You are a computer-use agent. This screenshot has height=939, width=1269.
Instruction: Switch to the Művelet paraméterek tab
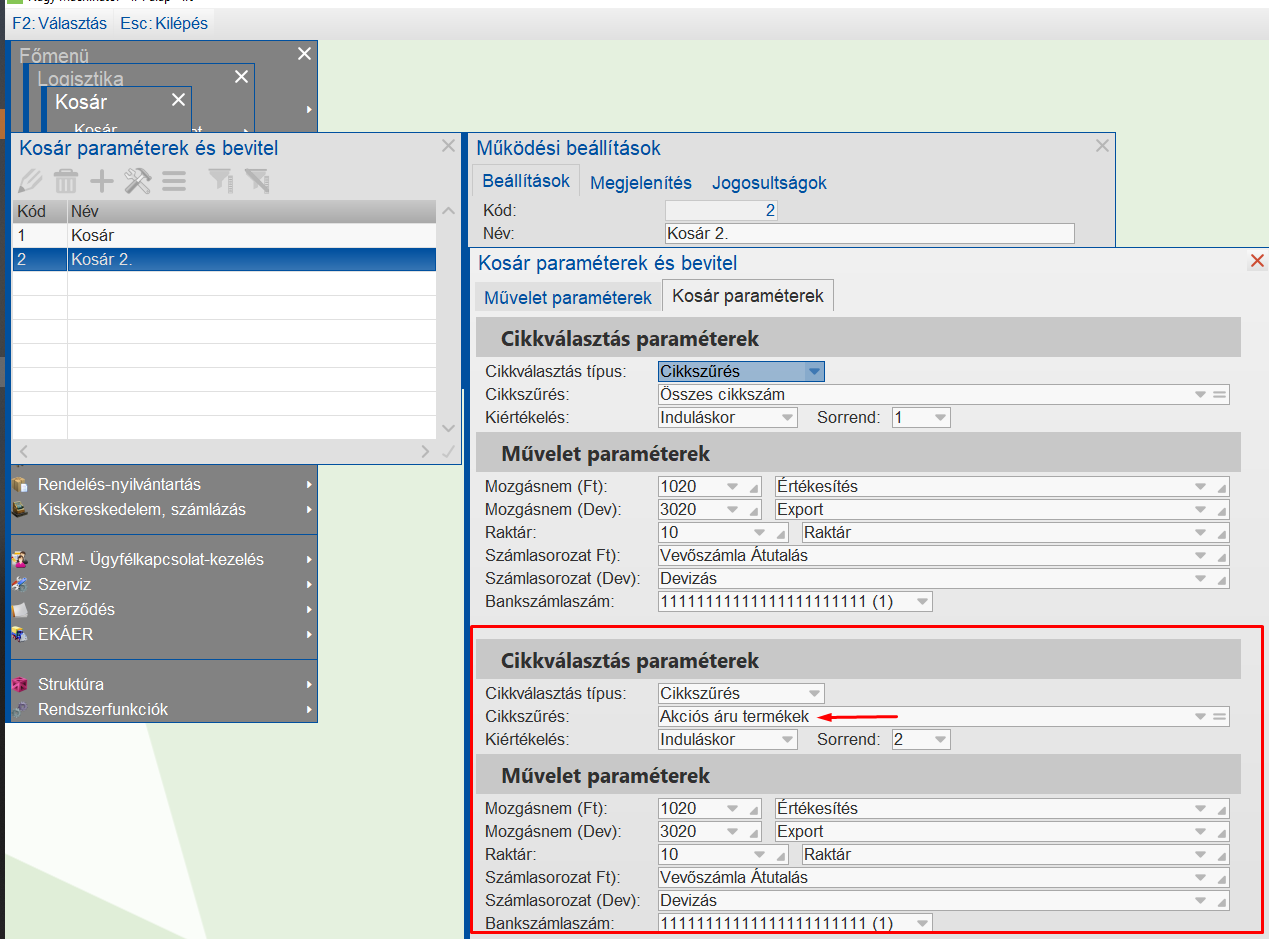[x=567, y=297]
